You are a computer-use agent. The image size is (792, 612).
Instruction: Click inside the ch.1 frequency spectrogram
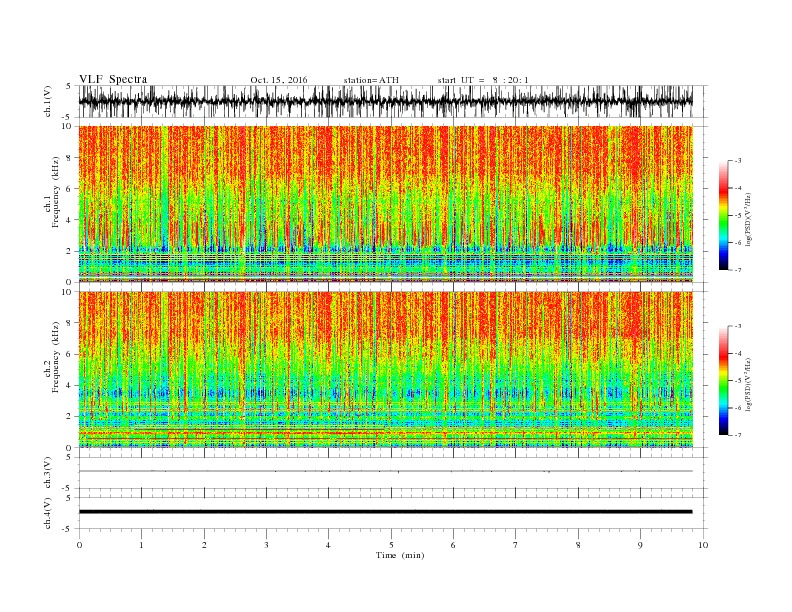386,204
